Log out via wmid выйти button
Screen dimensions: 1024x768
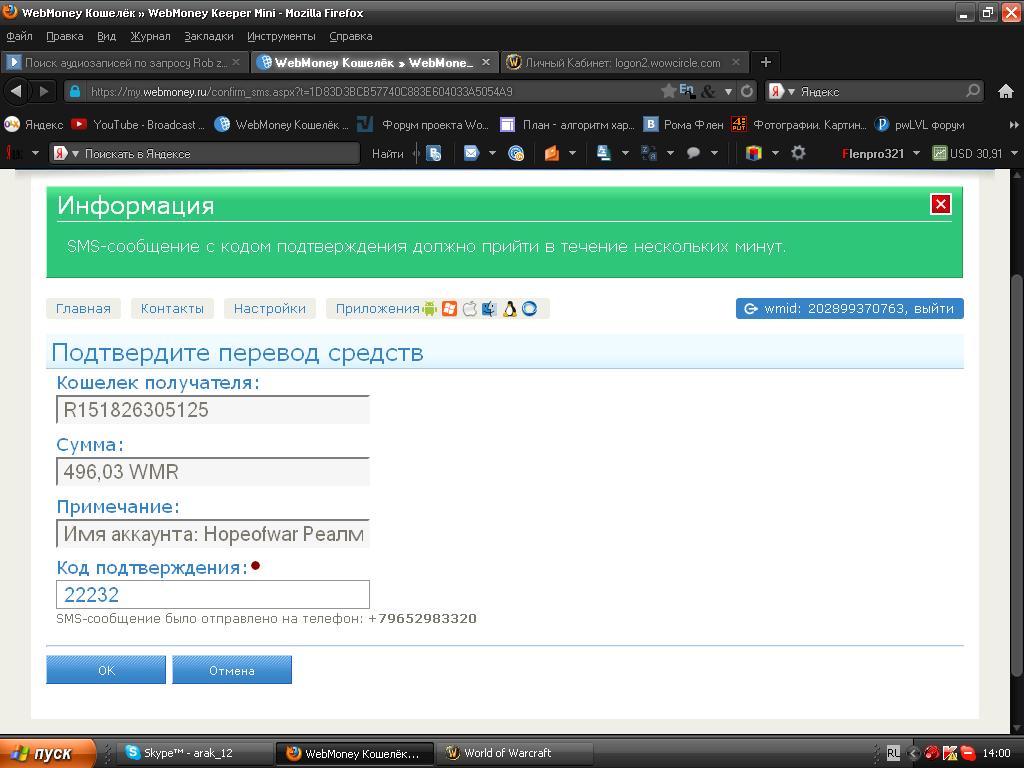tap(850, 308)
